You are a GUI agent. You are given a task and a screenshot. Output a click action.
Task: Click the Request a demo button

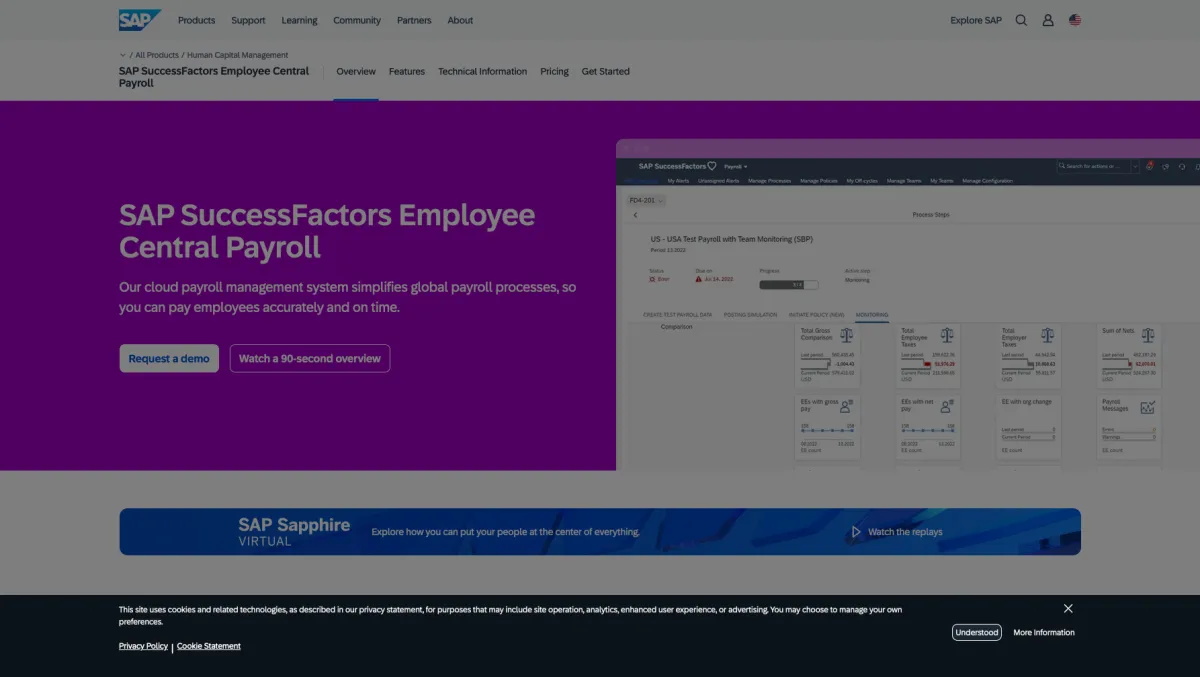pos(169,358)
